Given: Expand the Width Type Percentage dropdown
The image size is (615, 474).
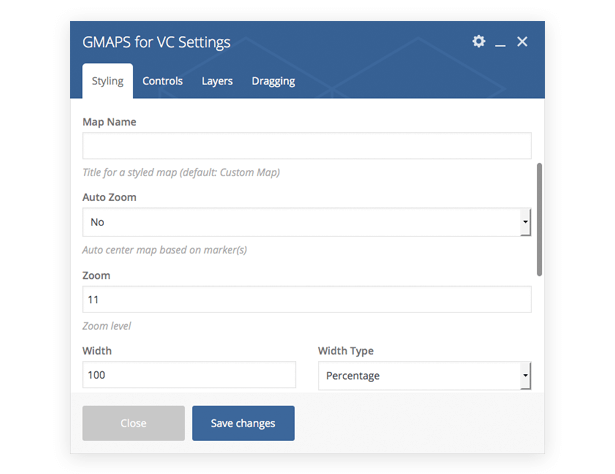Looking at the screenshot, I should click(424, 376).
